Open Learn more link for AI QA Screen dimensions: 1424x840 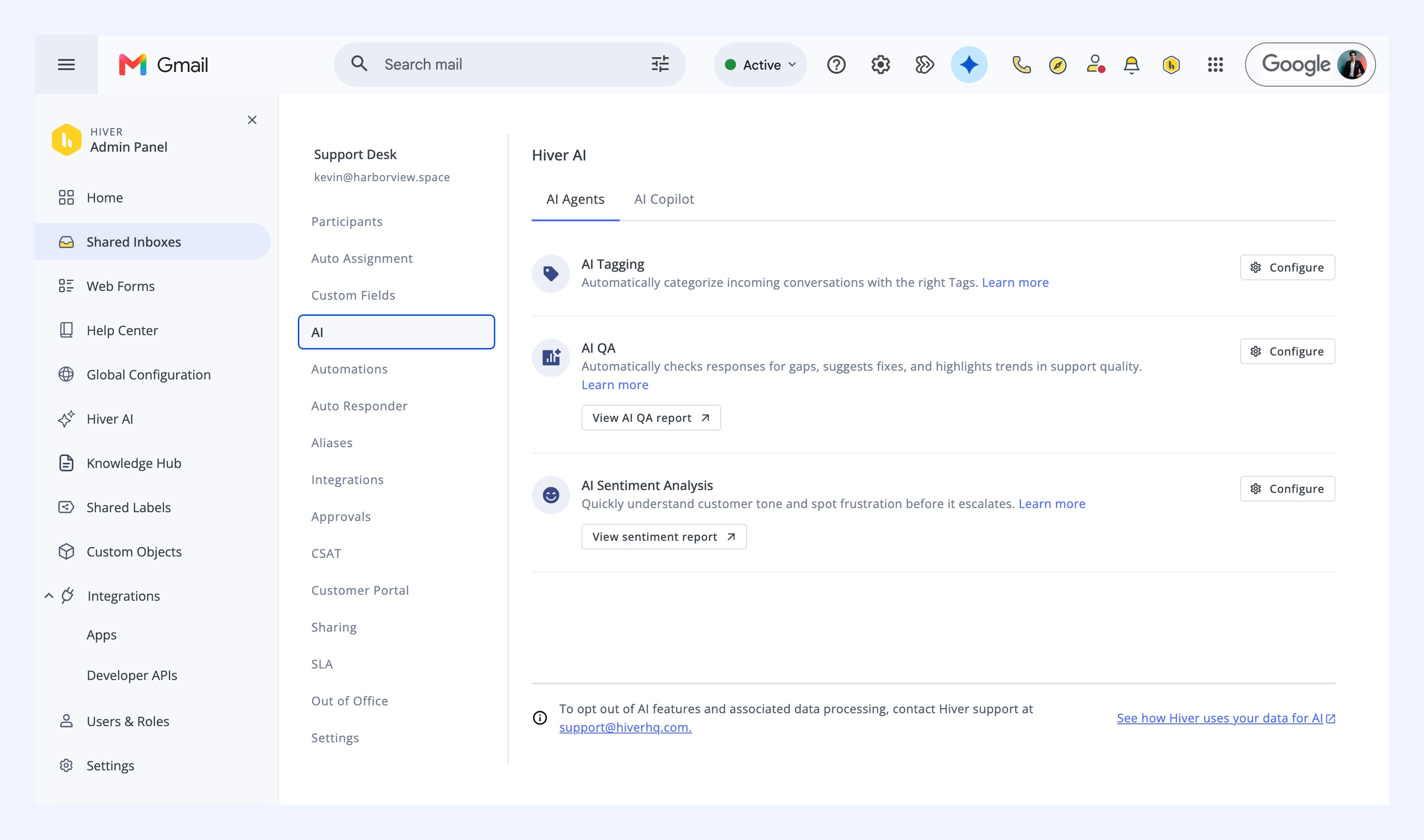(x=615, y=385)
